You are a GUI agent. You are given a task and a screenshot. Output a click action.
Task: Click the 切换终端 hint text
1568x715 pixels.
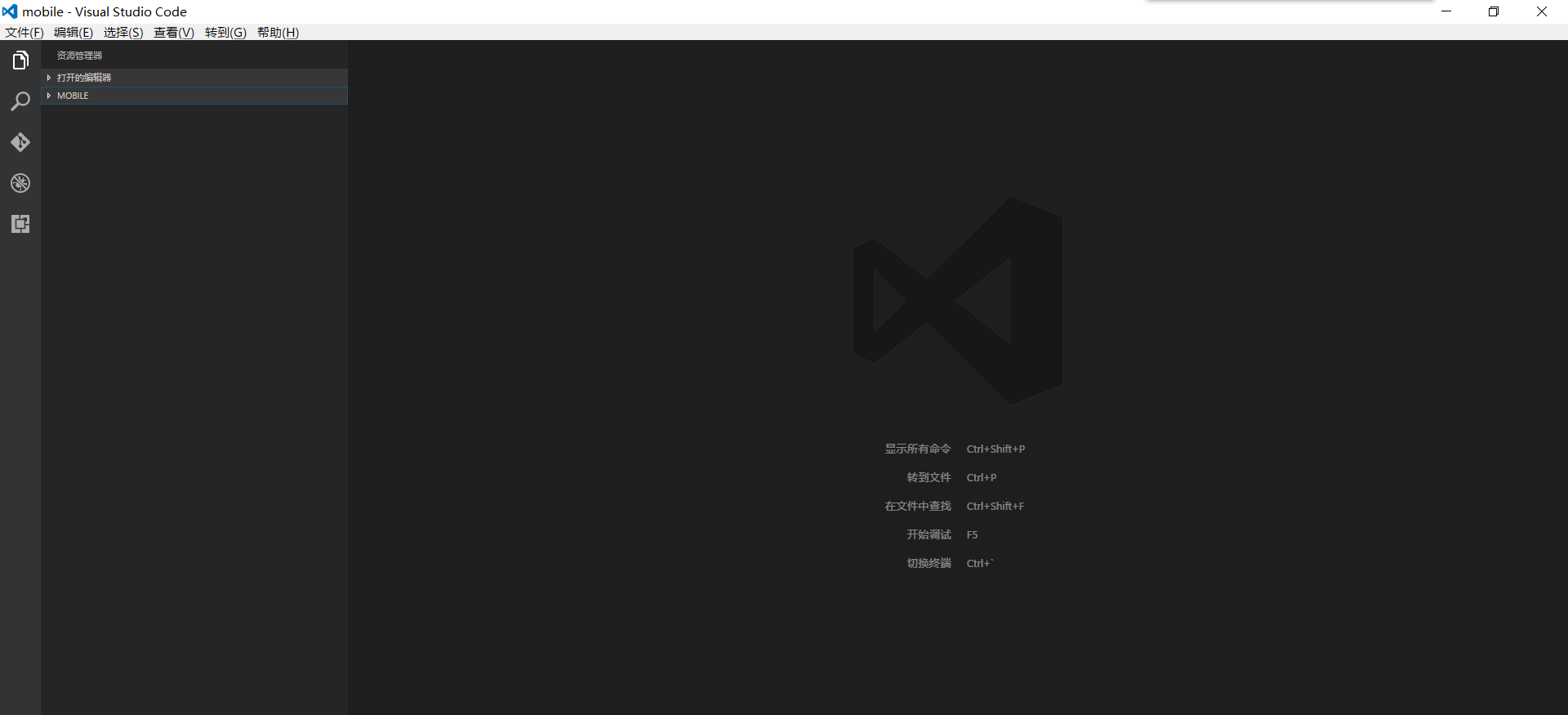pos(929,563)
